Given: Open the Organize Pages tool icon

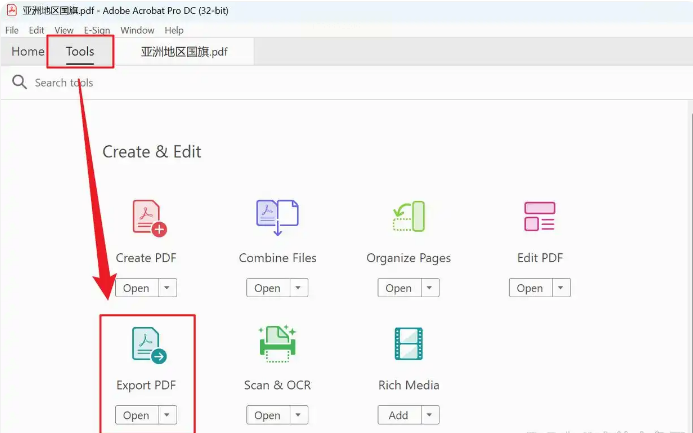Looking at the screenshot, I should [409, 217].
